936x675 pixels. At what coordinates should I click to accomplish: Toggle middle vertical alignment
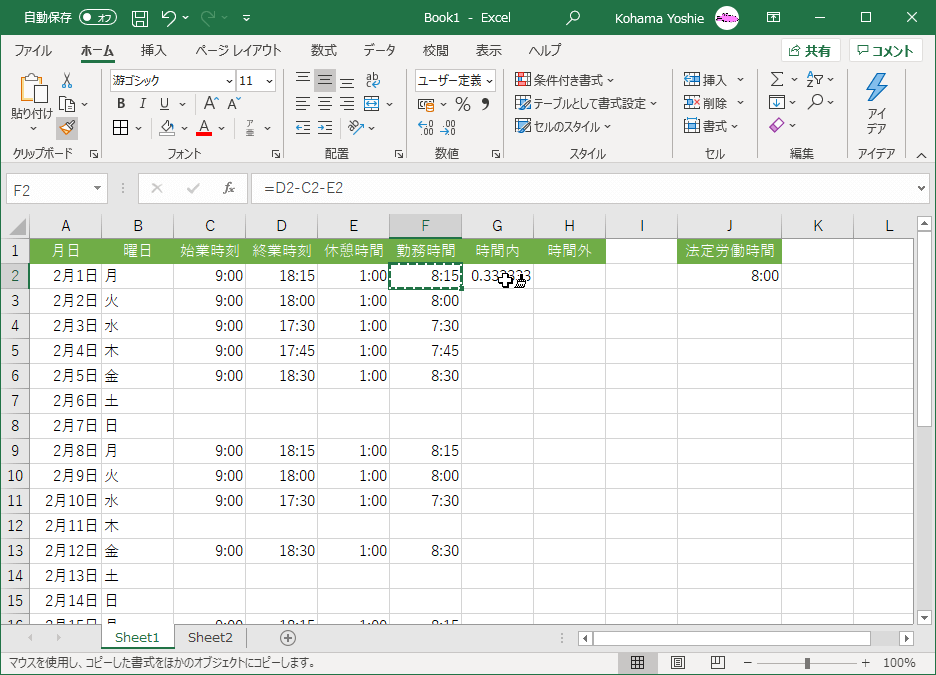click(325, 80)
